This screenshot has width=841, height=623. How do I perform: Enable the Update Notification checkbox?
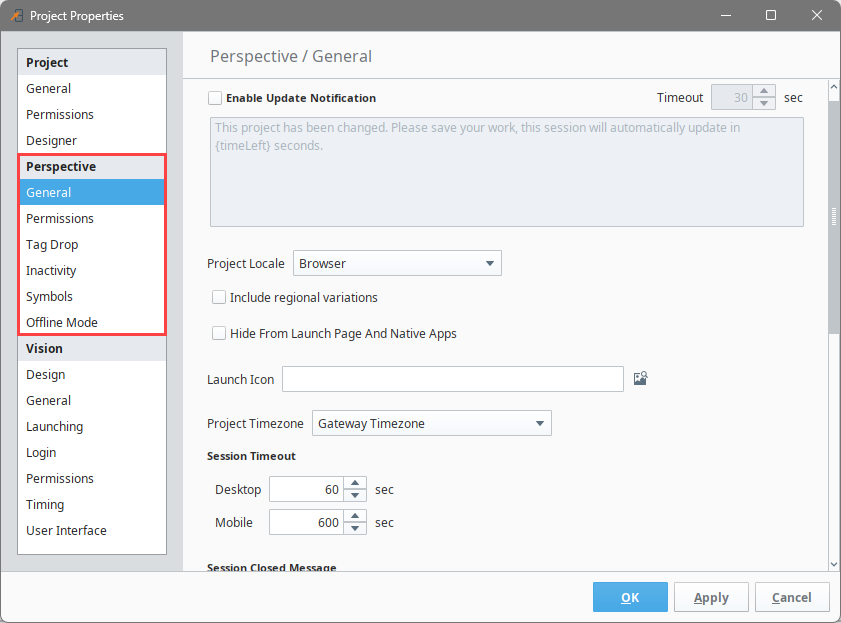(215, 98)
